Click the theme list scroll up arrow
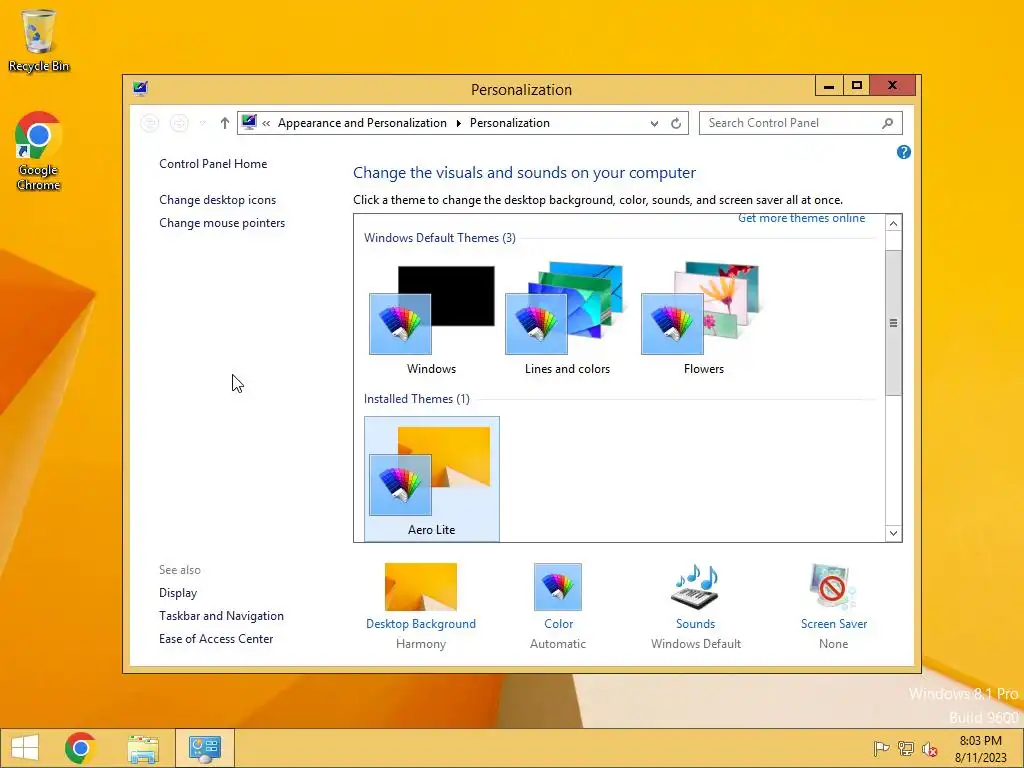1024x768 pixels. (893, 223)
